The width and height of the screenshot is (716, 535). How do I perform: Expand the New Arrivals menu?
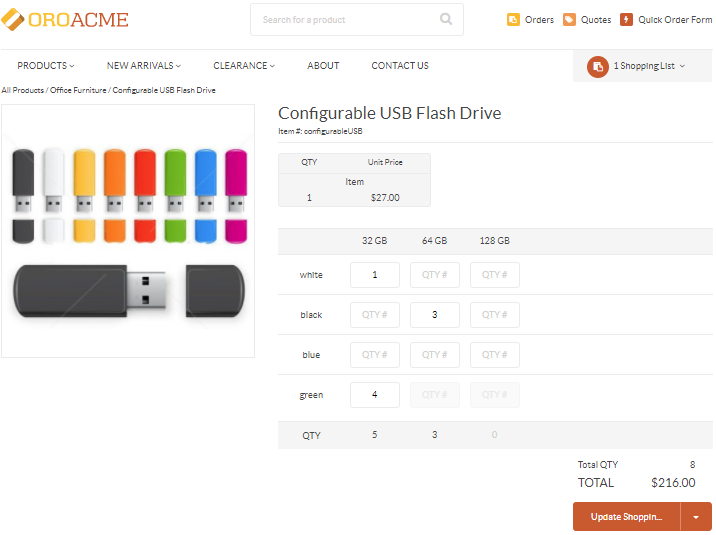(x=143, y=66)
